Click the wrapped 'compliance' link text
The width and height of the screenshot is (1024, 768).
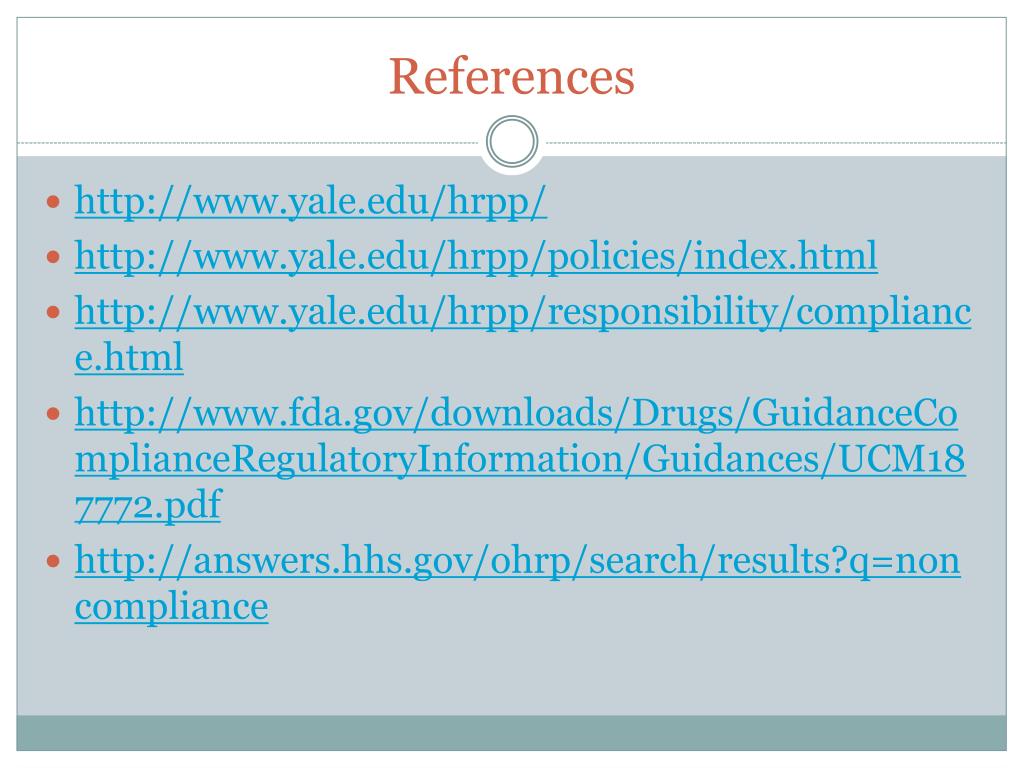pyautogui.click(x=172, y=607)
